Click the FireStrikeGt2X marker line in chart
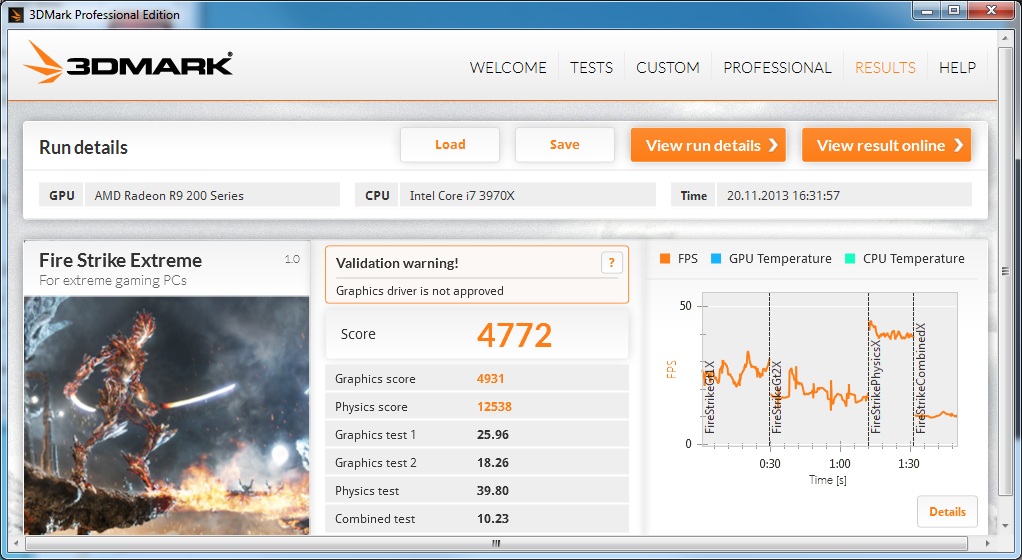This screenshot has width=1022, height=560. click(770, 369)
